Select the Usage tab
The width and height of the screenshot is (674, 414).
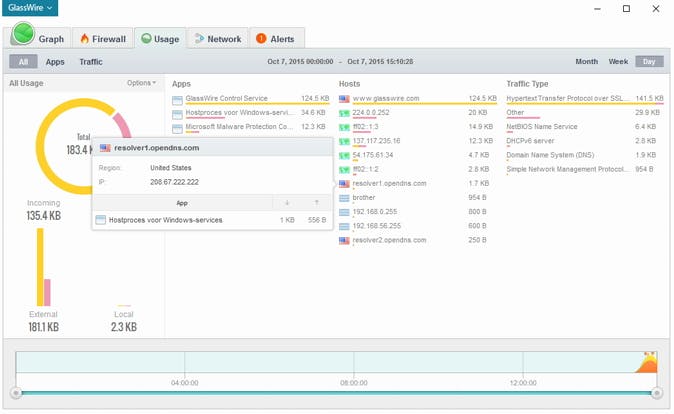(160, 39)
